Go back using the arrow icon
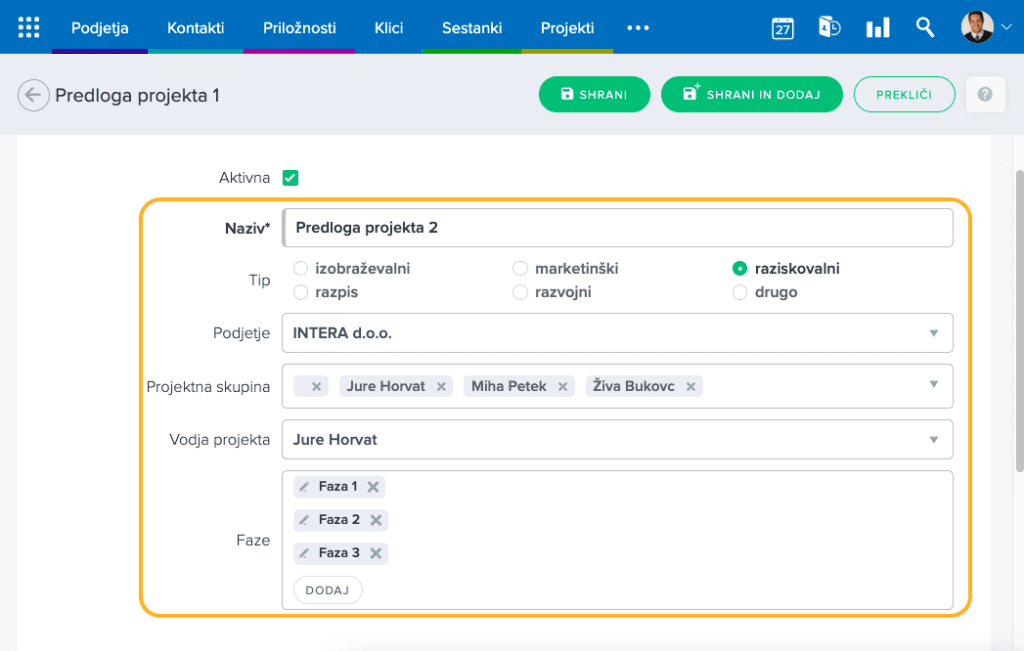The height and width of the screenshot is (651, 1024). [33, 95]
